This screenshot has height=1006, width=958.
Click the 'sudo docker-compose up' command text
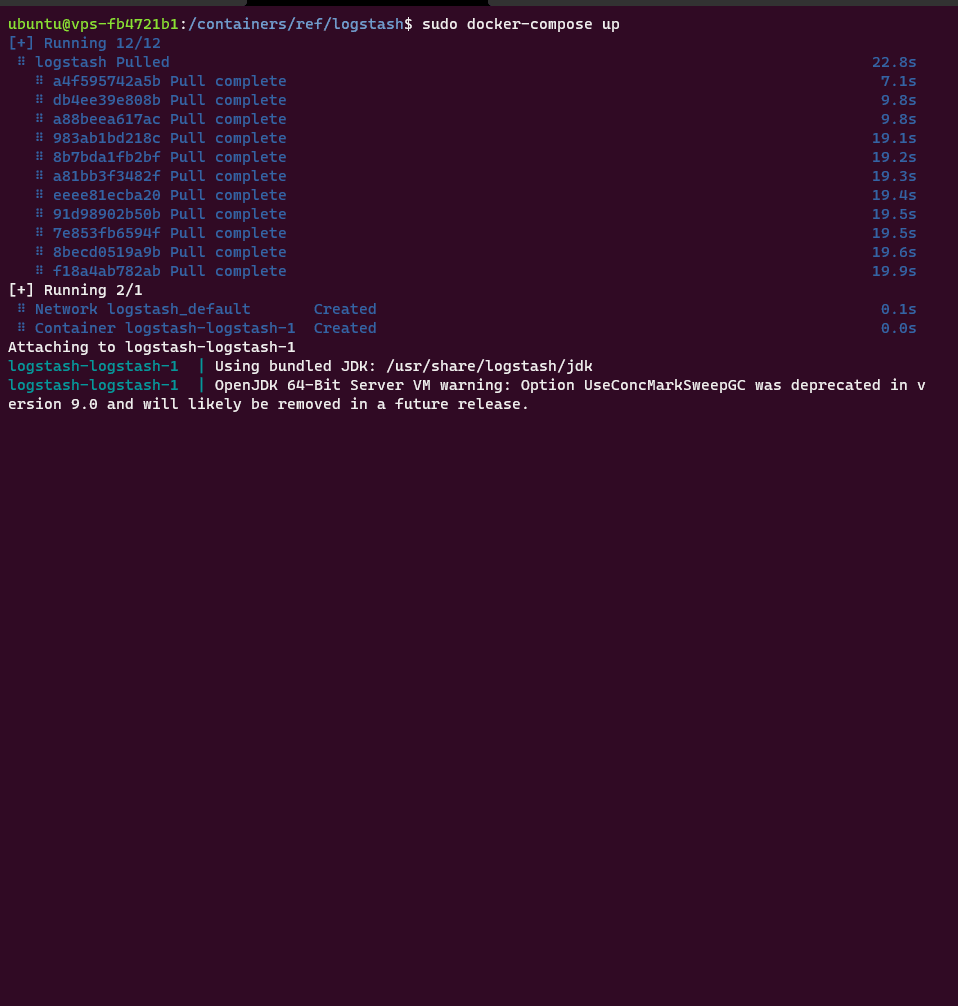coord(520,24)
